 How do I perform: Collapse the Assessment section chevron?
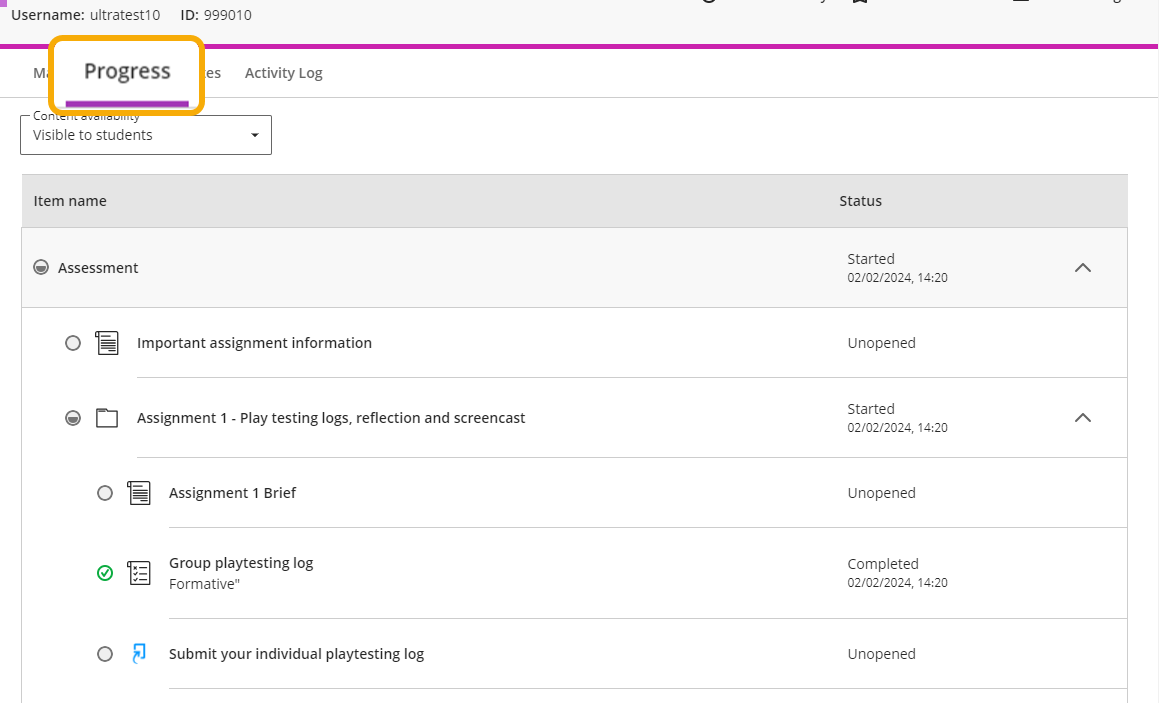pyautogui.click(x=1082, y=268)
